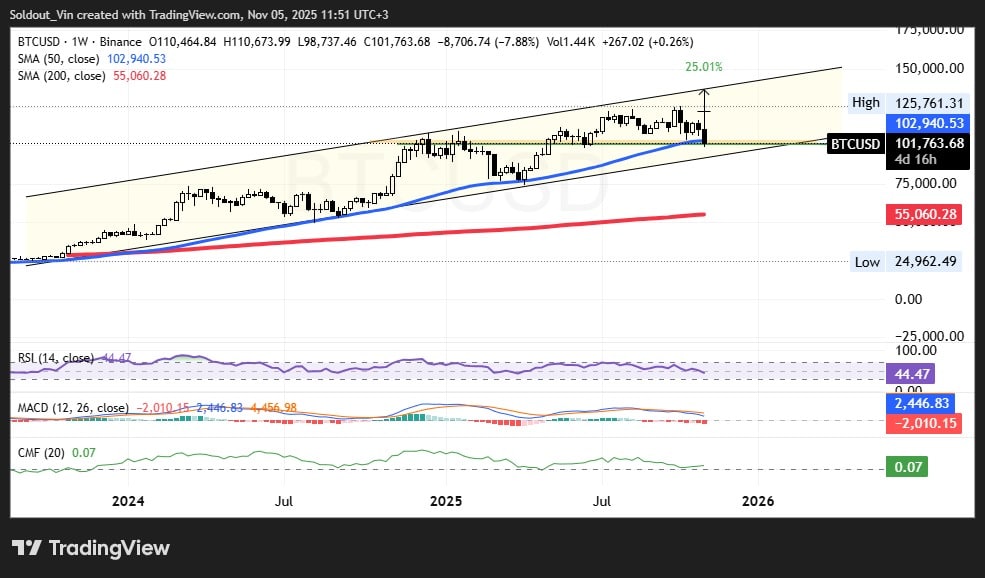Click the 25.01% measurement label

[703, 67]
